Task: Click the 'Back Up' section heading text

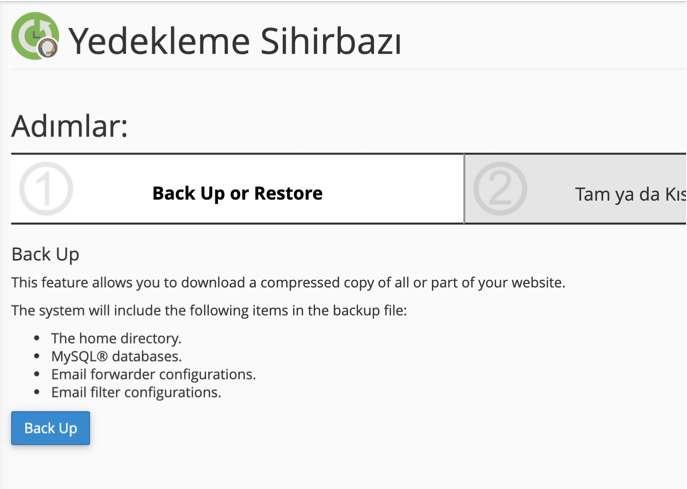Action: coord(45,255)
